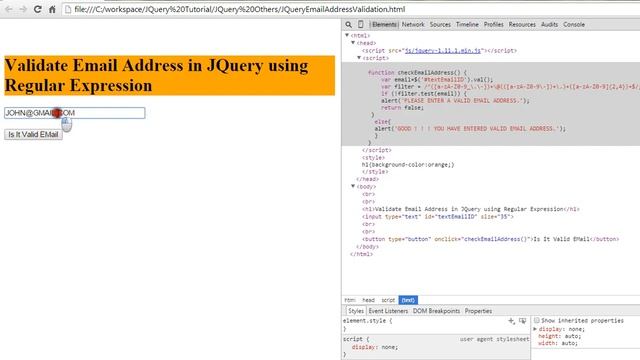Viewport: 640px width, 360px height.
Task: Collapse the body node in DOM tree
Action: 353,187
